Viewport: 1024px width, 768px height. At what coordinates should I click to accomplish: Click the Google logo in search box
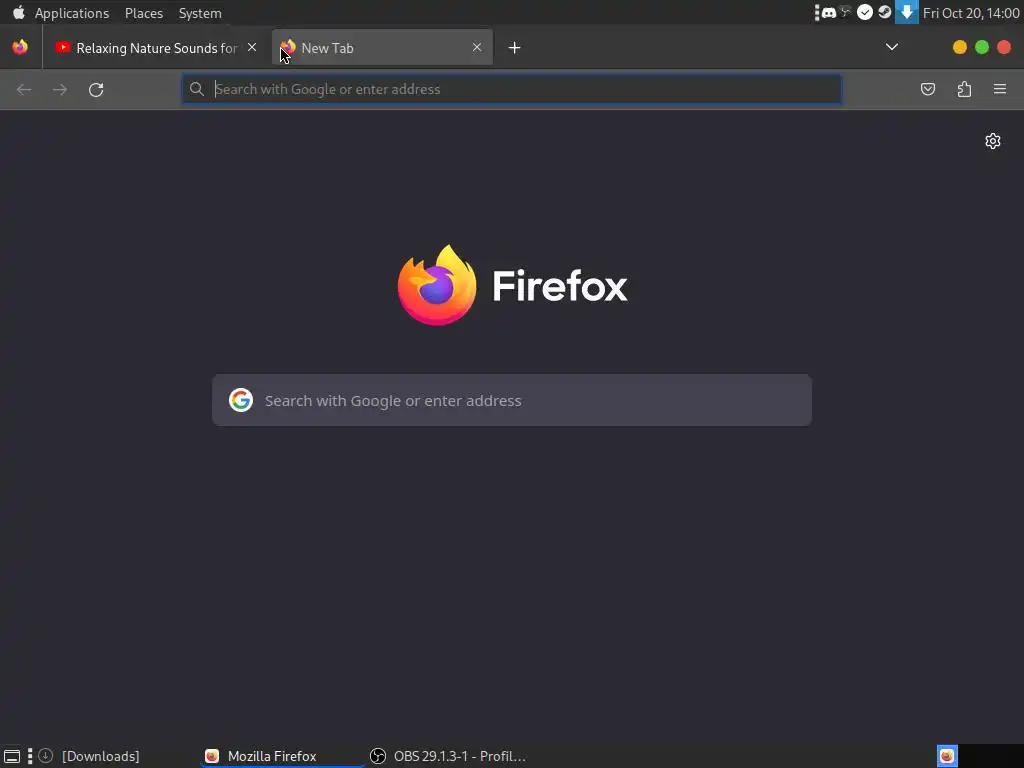click(x=241, y=400)
